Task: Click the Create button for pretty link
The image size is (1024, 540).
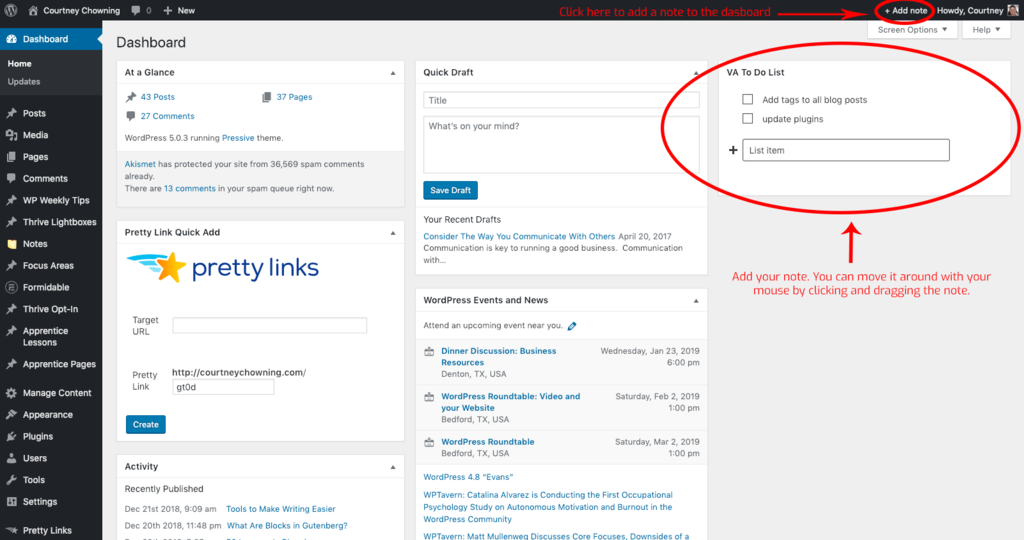Action: click(146, 424)
